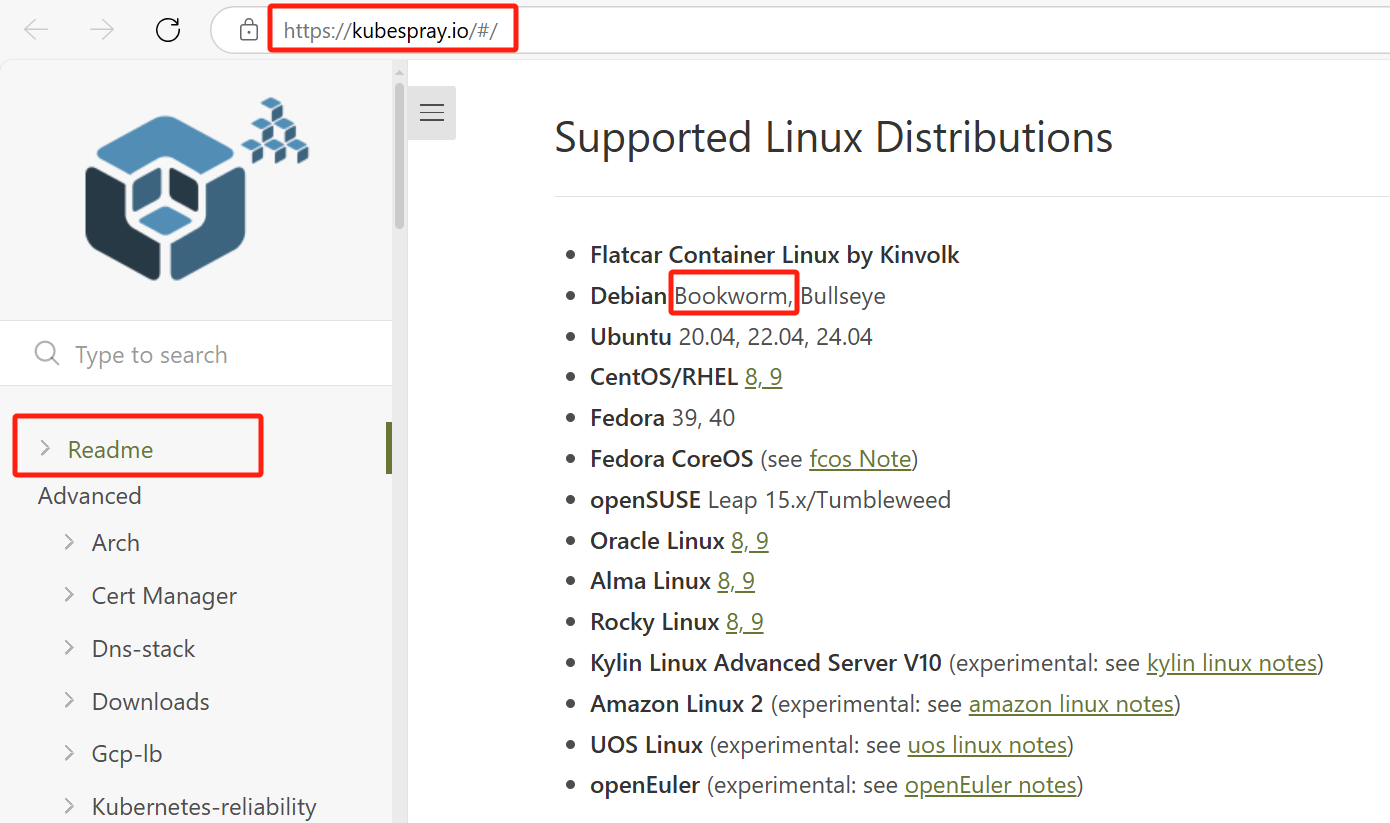This screenshot has height=823, width=1390.
Task: Open the 'amazon linux notes' link
Action: [1071, 704]
